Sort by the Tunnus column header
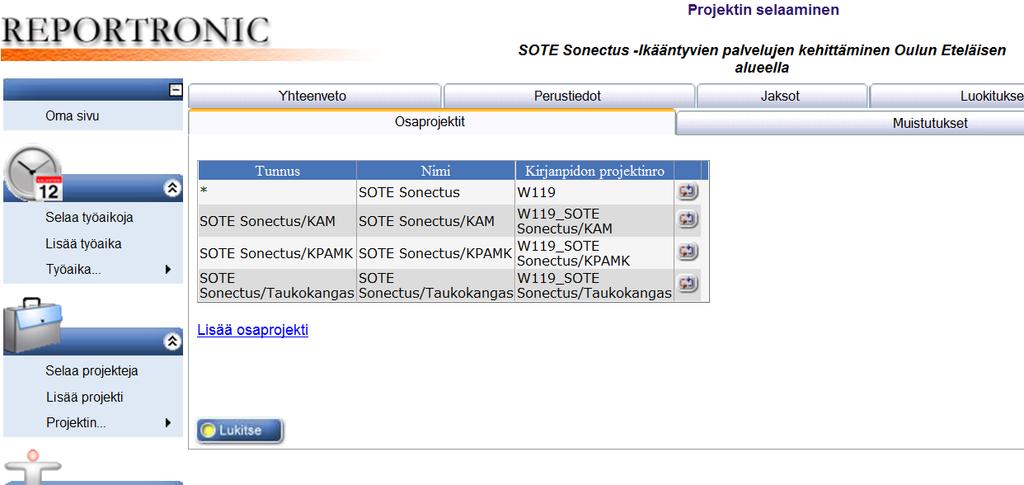Viewport: 1024px width, 485px height. pyautogui.click(x=278, y=170)
